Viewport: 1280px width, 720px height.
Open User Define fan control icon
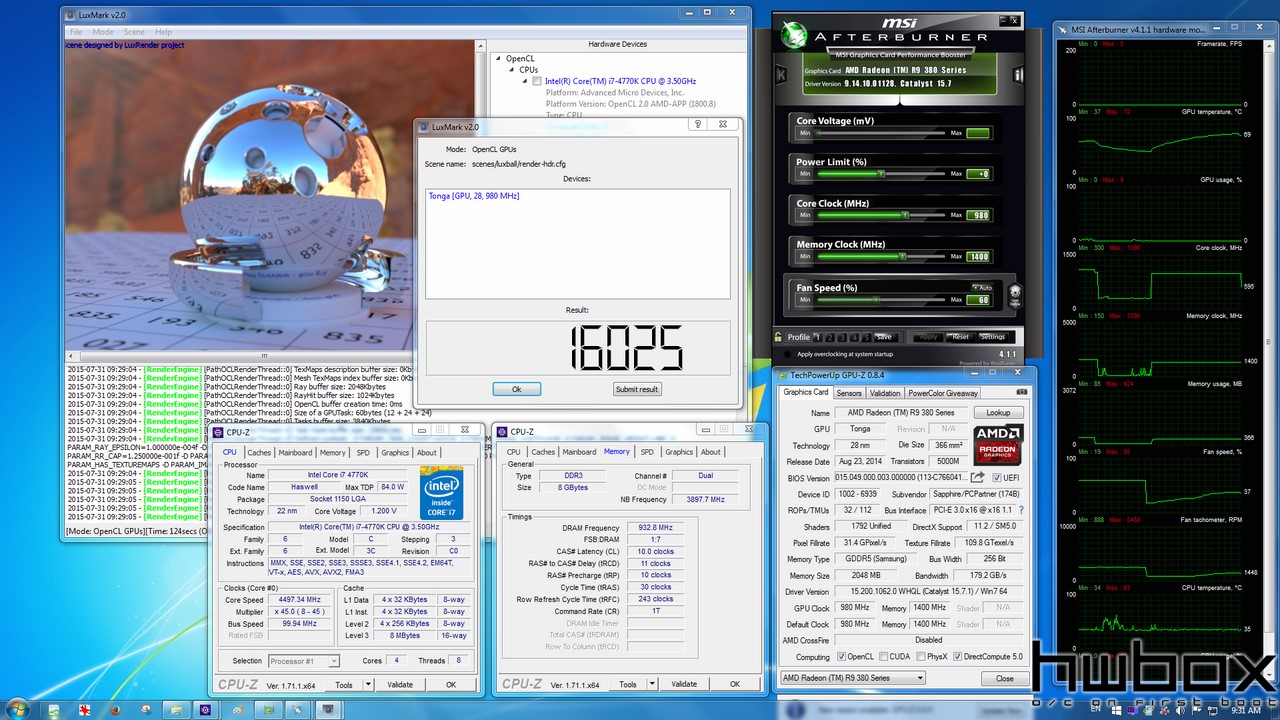(x=1015, y=295)
